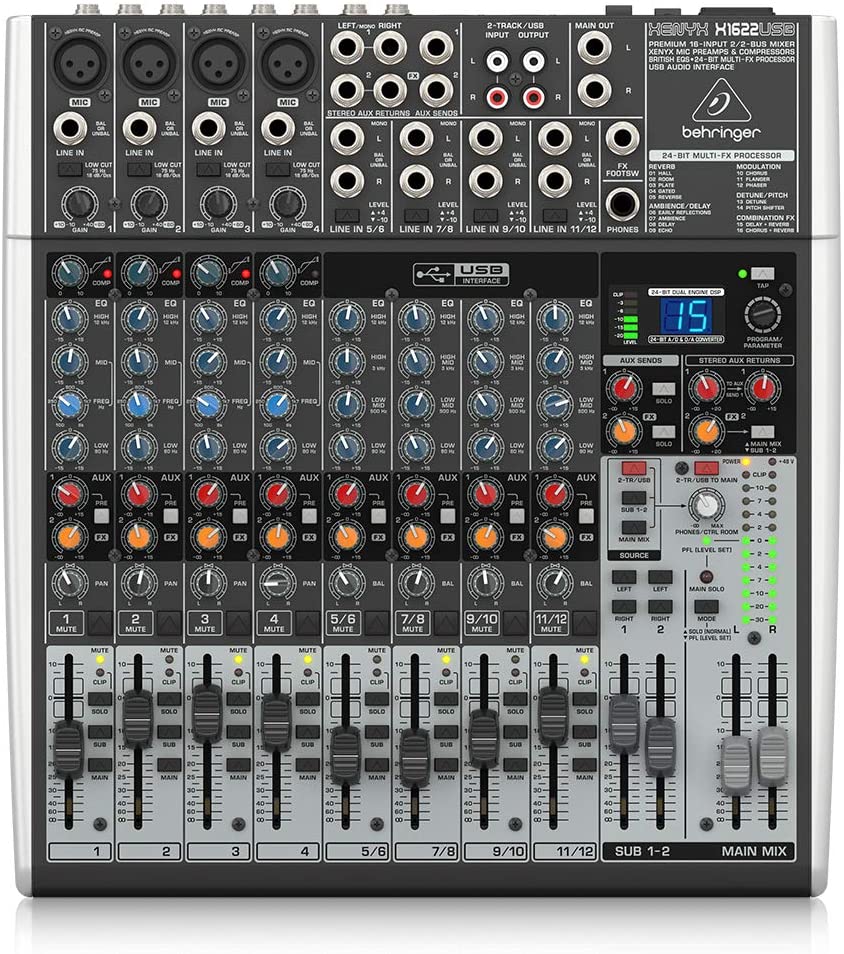Click the channel 1 GAIN knob

click(x=80, y=203)
